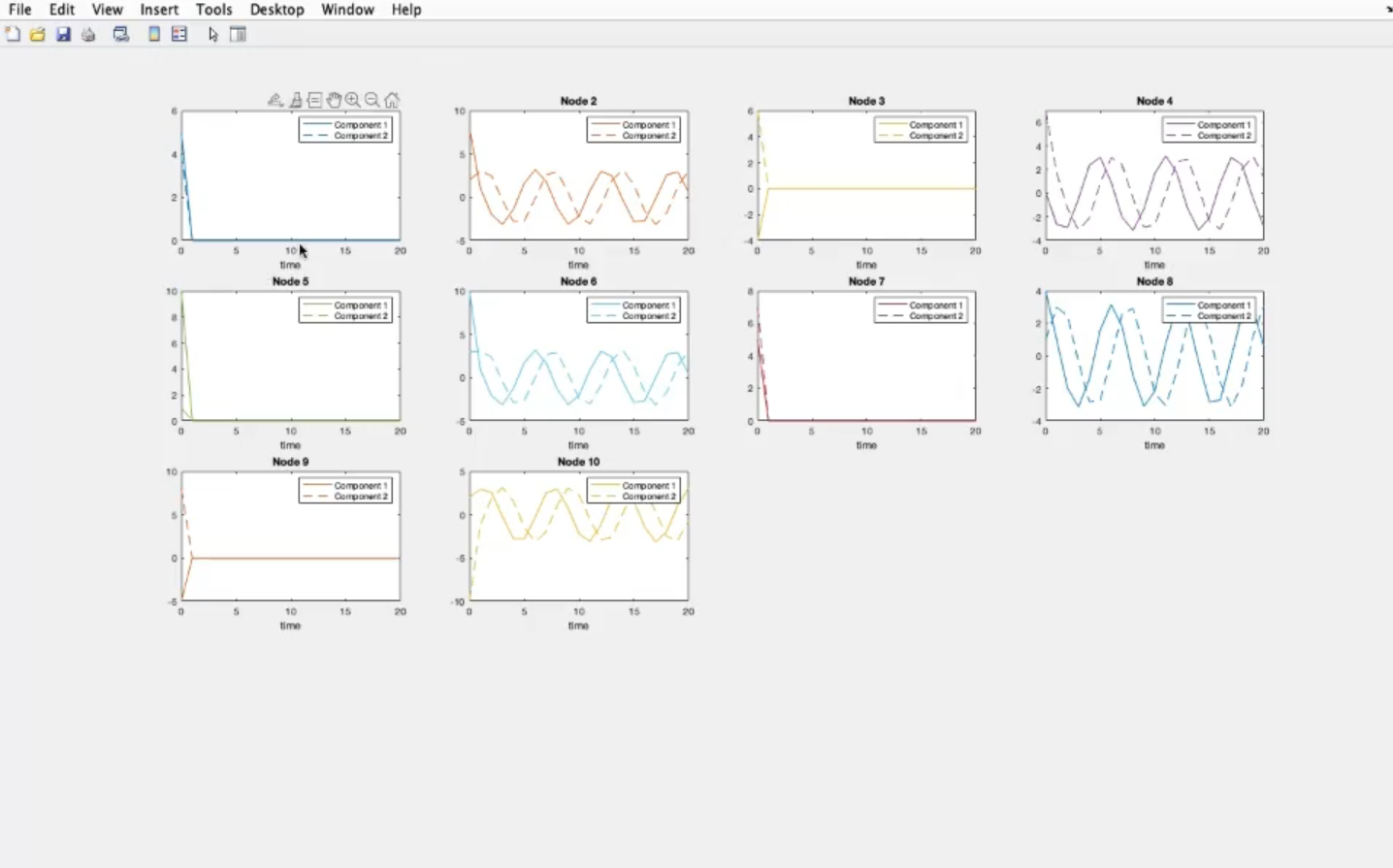Image resolution: width=1393 pixels, height=868 pixels.
Task: Insert a legend using the toolbar icon
Action: [179, 35]
